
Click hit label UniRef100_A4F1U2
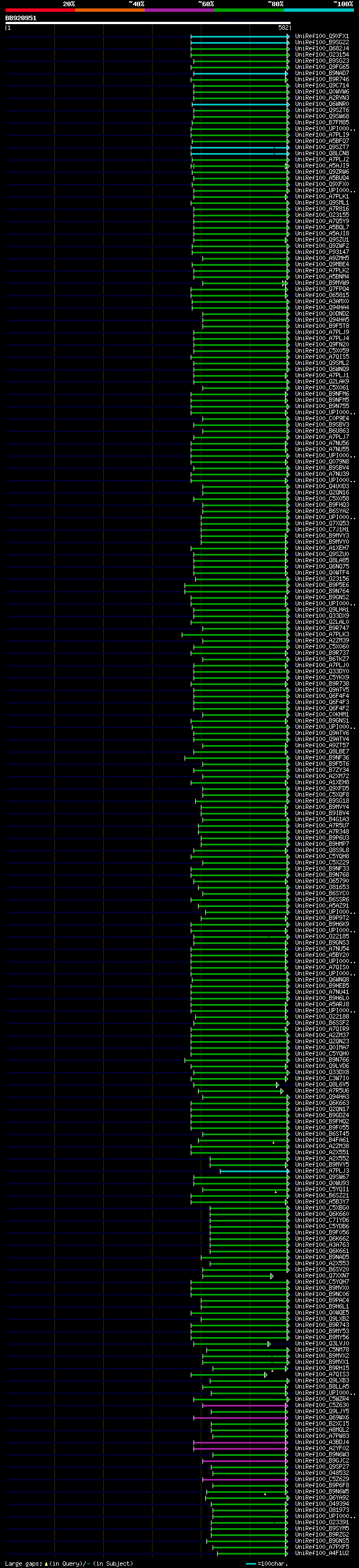pyautogui.click(x=322, y=1553)
